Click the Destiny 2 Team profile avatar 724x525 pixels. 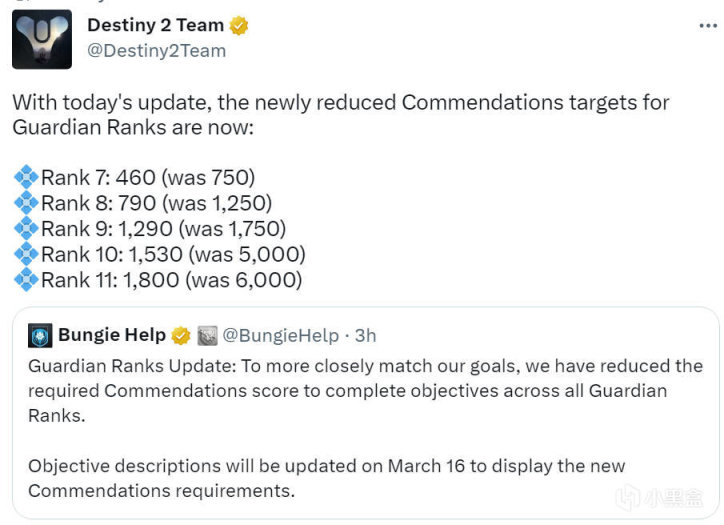tap(42, 39)
